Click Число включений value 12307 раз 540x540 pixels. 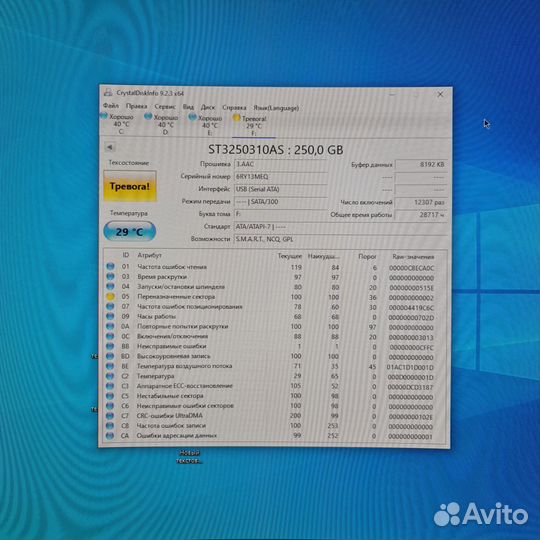coord(421,202)
